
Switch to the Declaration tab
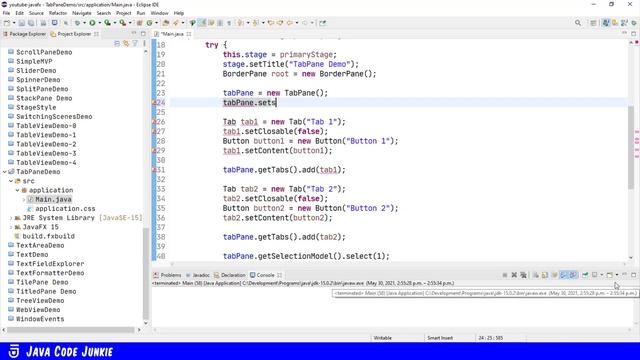[x=230, y=275]
